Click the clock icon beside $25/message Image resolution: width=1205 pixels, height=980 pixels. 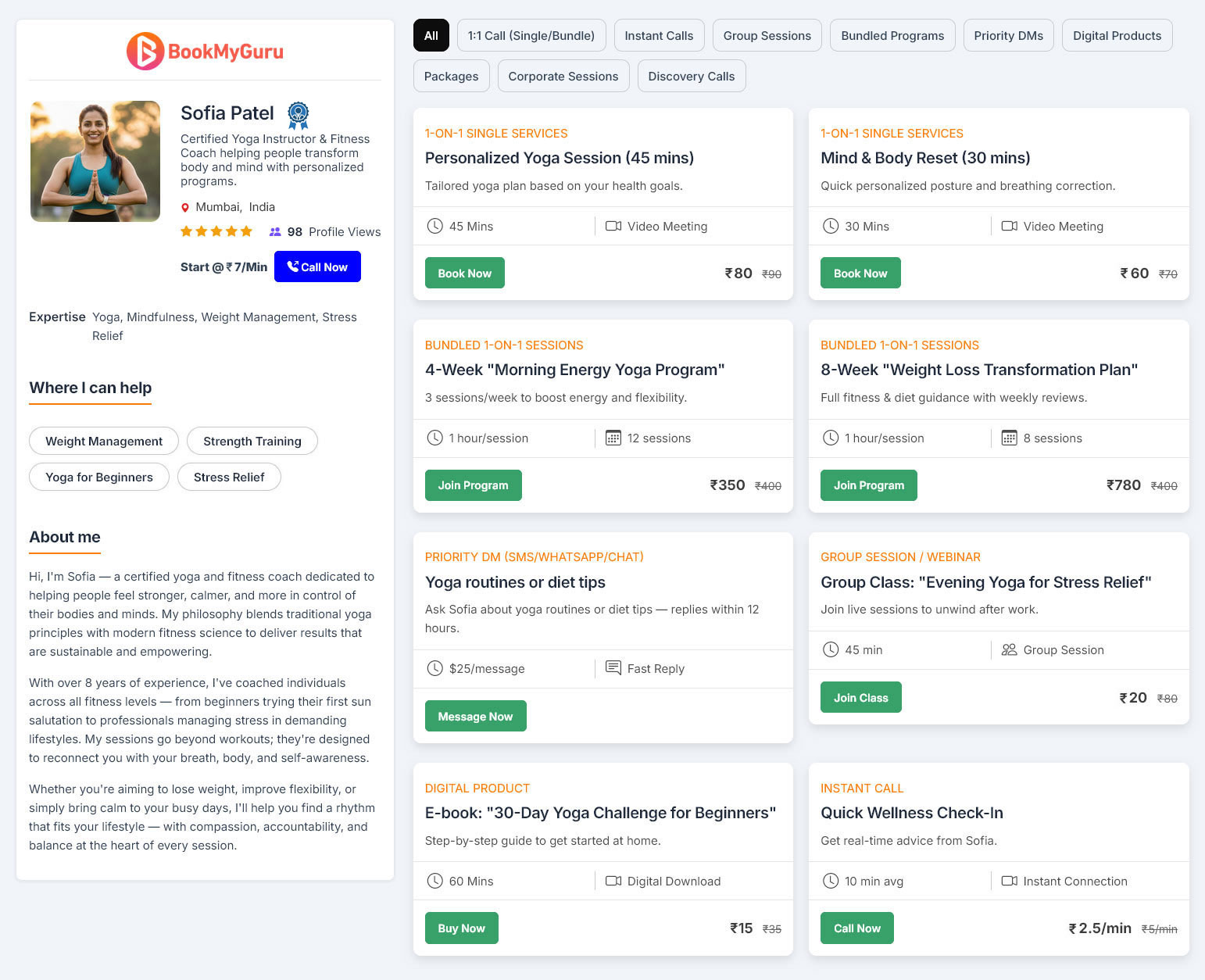(x=434, y=668)
